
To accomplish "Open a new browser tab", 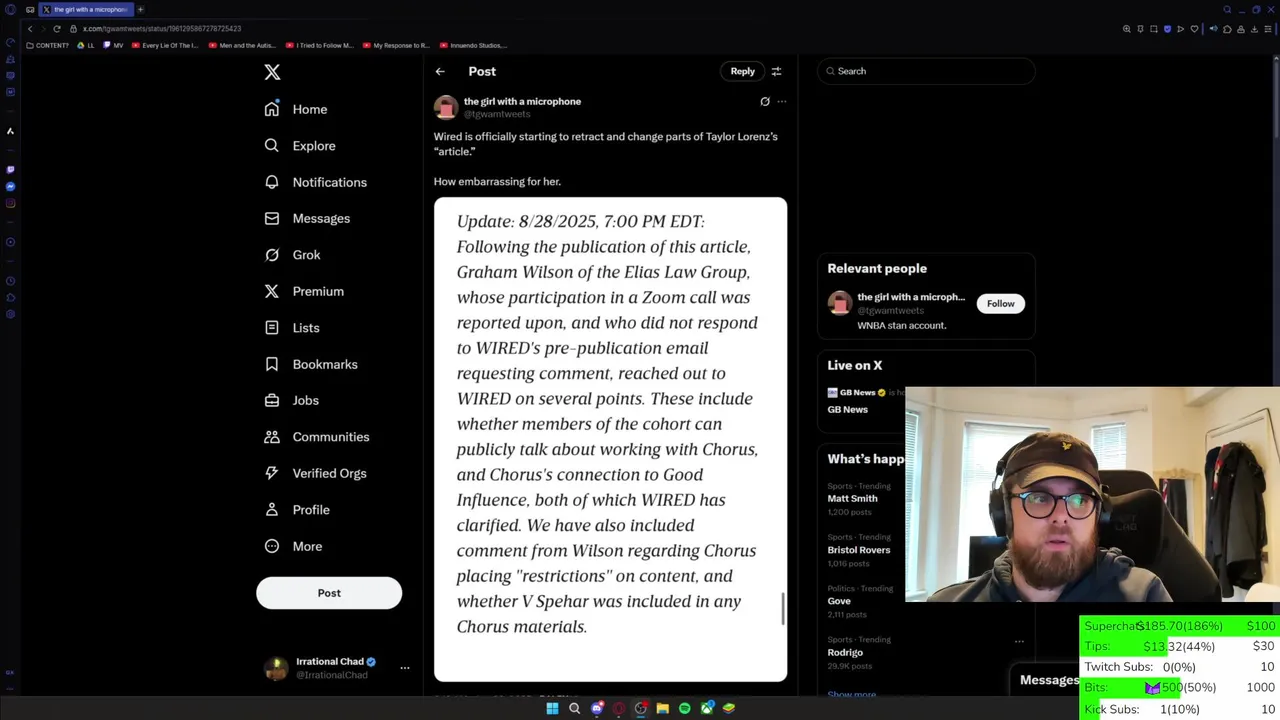I will 140,9.
